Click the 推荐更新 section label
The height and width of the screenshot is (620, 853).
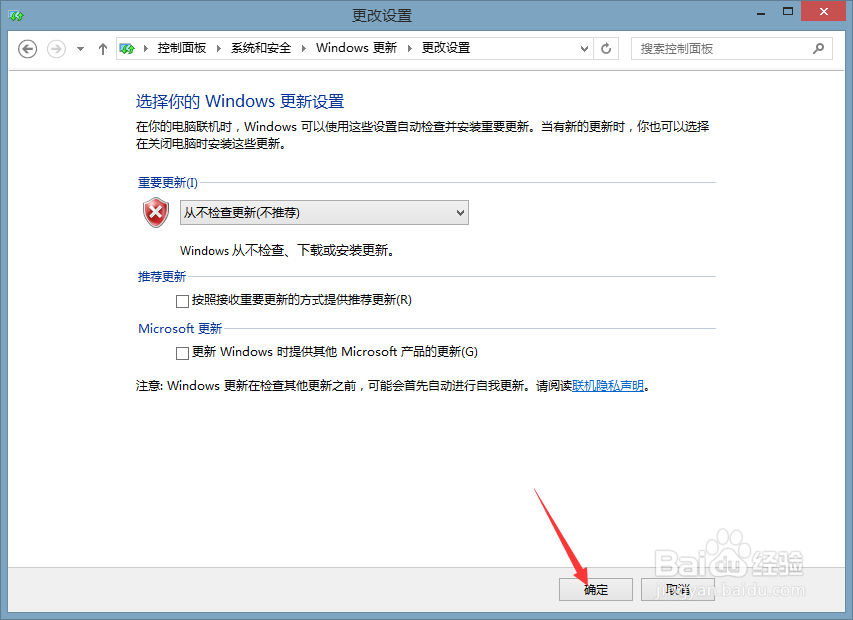point(162,277)
